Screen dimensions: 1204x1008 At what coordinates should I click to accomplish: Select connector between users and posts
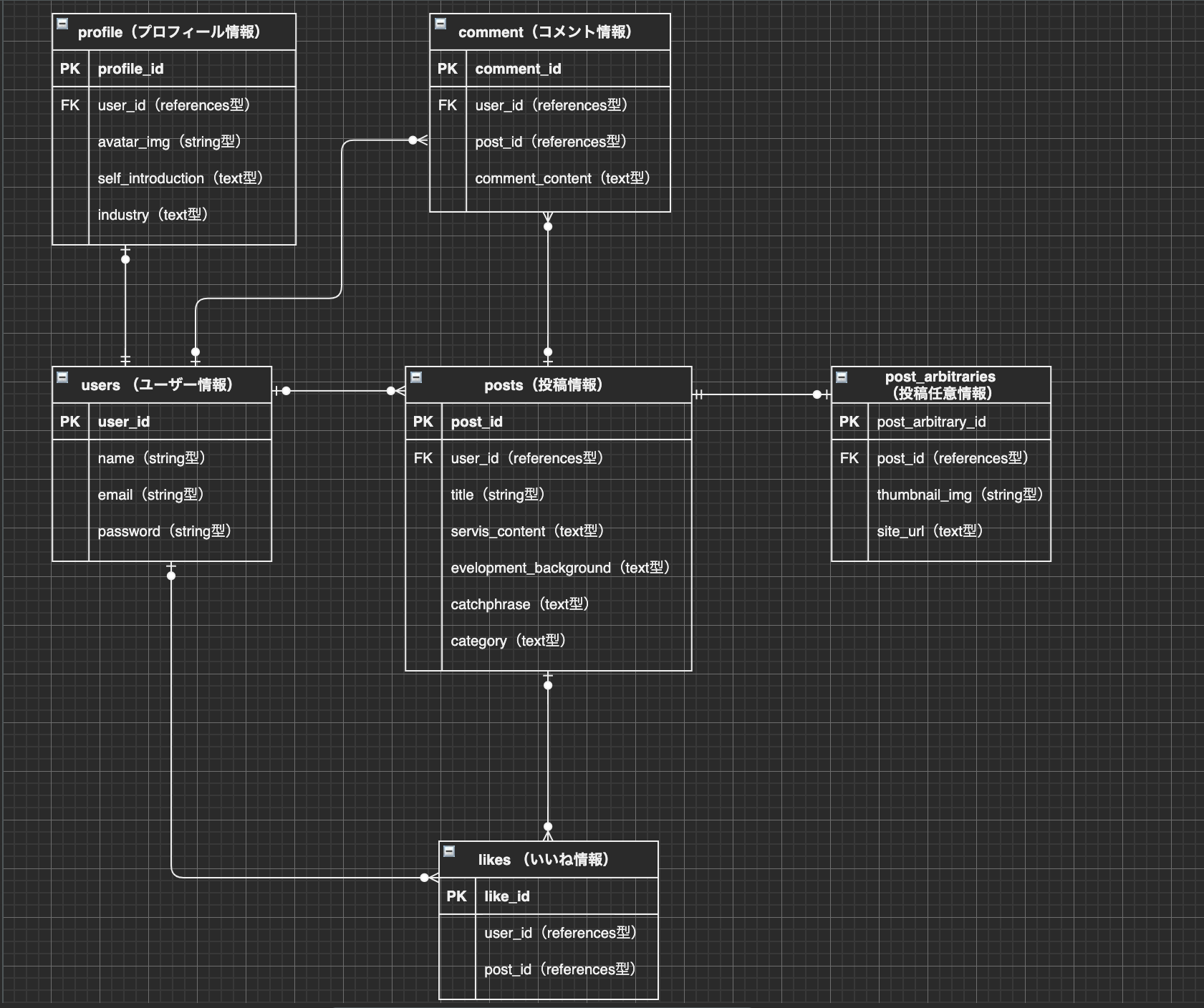coord(338,391)
